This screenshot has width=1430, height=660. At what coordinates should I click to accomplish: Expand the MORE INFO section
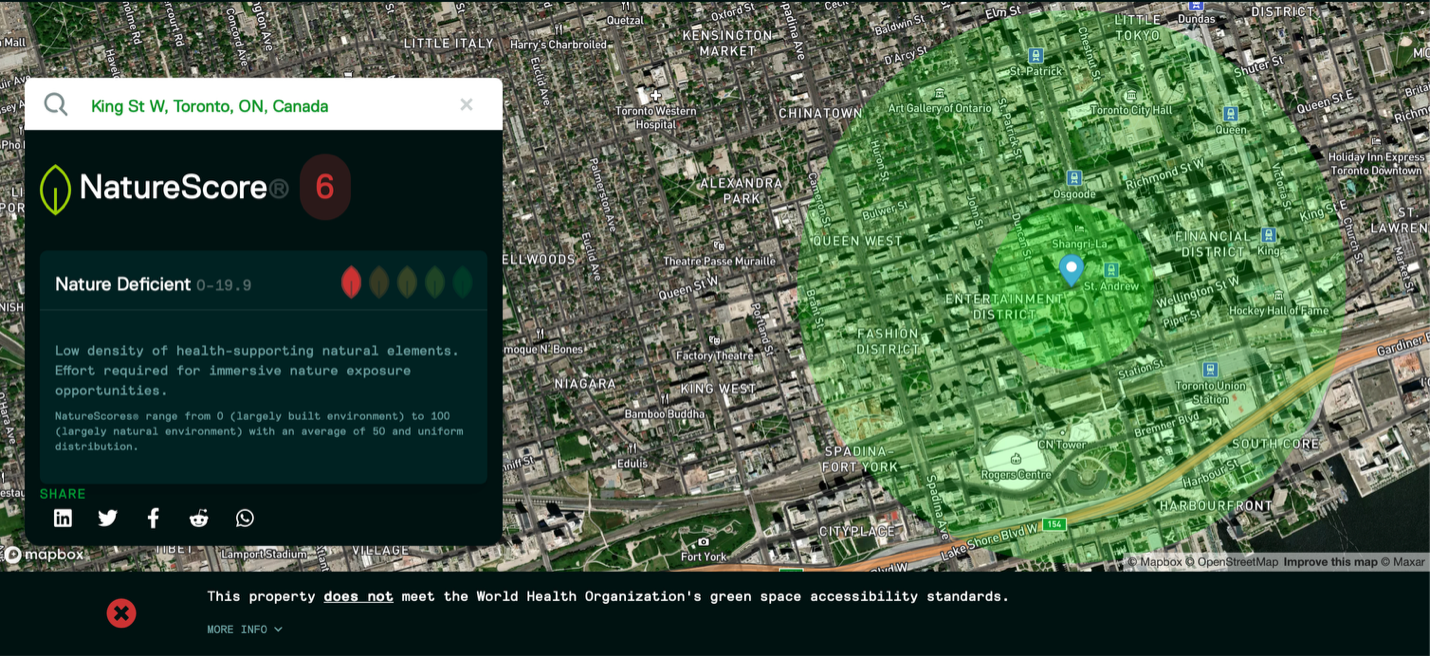pyautogui.click(x=245, y=629)
